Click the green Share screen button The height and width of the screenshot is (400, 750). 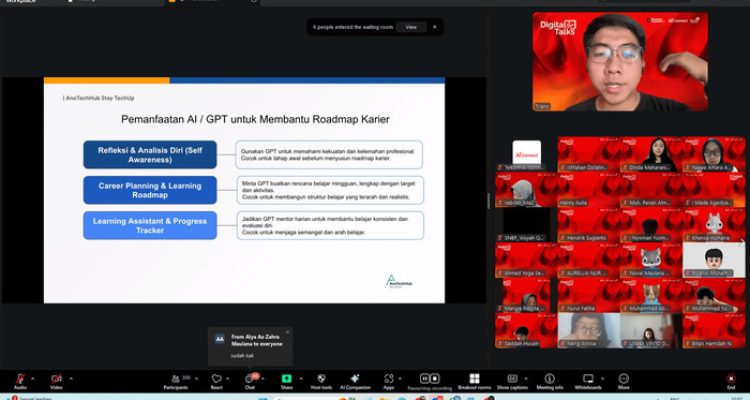[x=287, y=381]
